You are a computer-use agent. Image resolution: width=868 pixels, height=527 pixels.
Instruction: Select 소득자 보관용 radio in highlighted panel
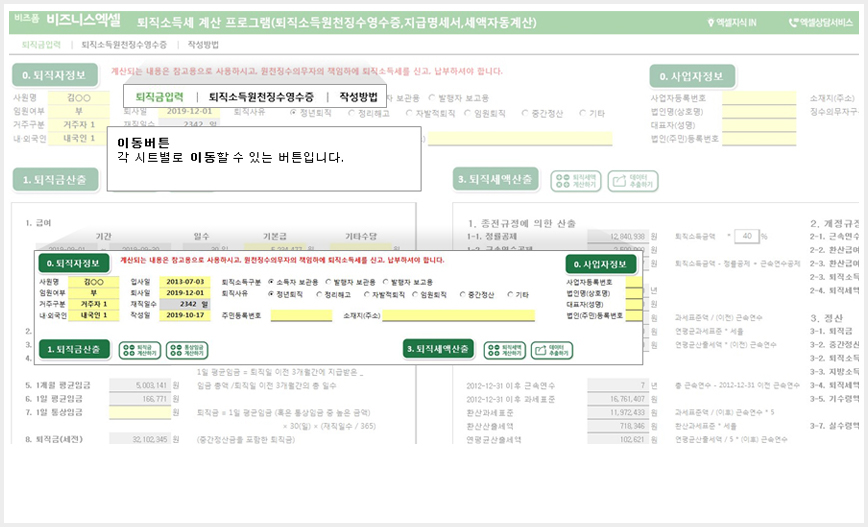271,282
